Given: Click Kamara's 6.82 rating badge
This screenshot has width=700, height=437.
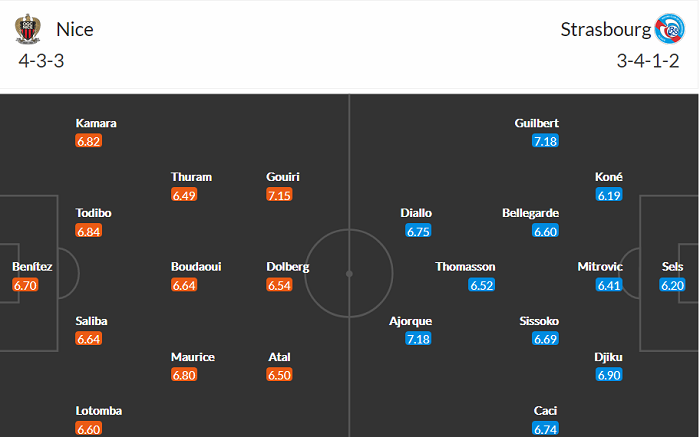Looking at the screenshot, I should tap(89, 141).
